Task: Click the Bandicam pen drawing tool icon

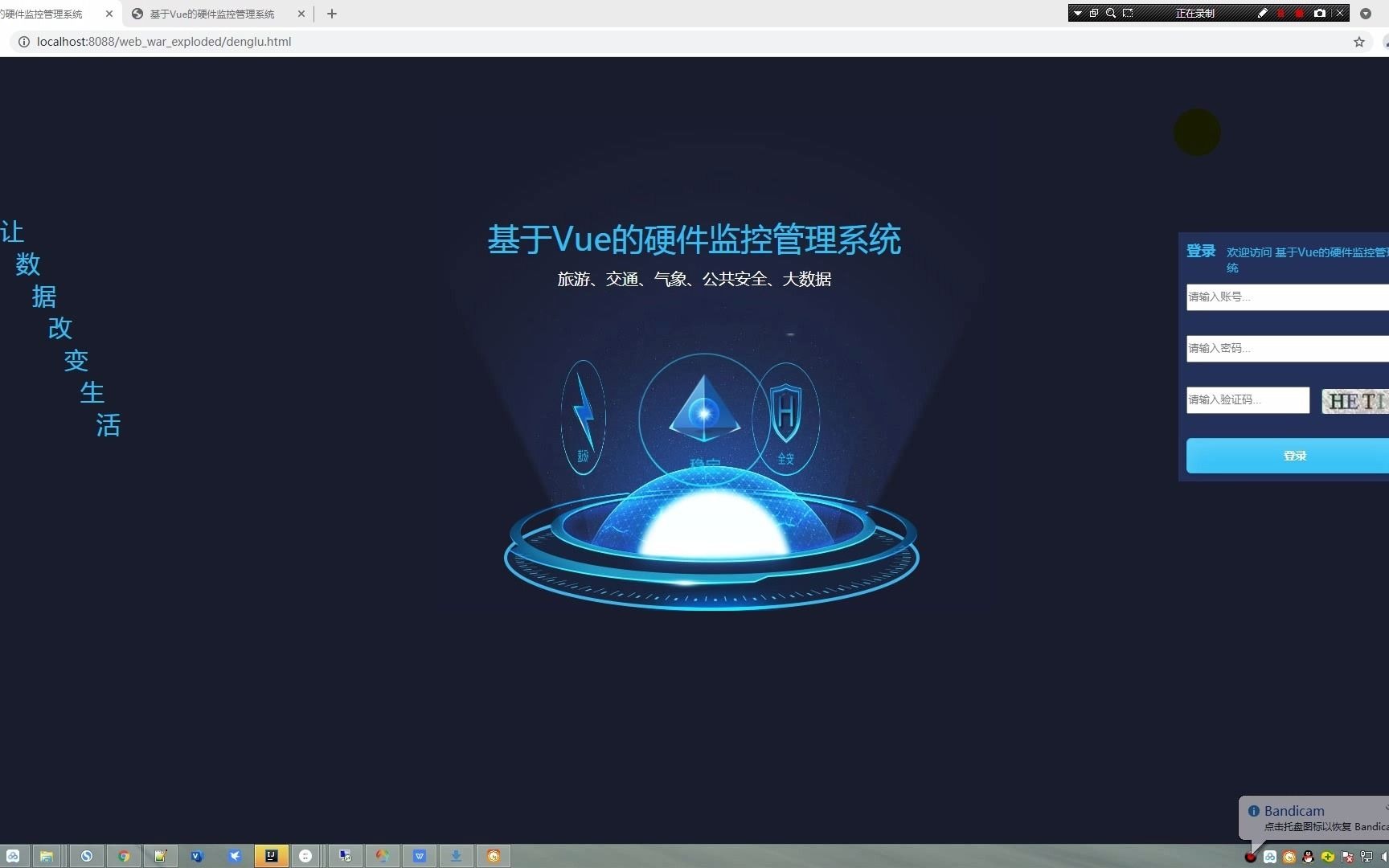Action: pyautogui.click(x=1263, y=13)
